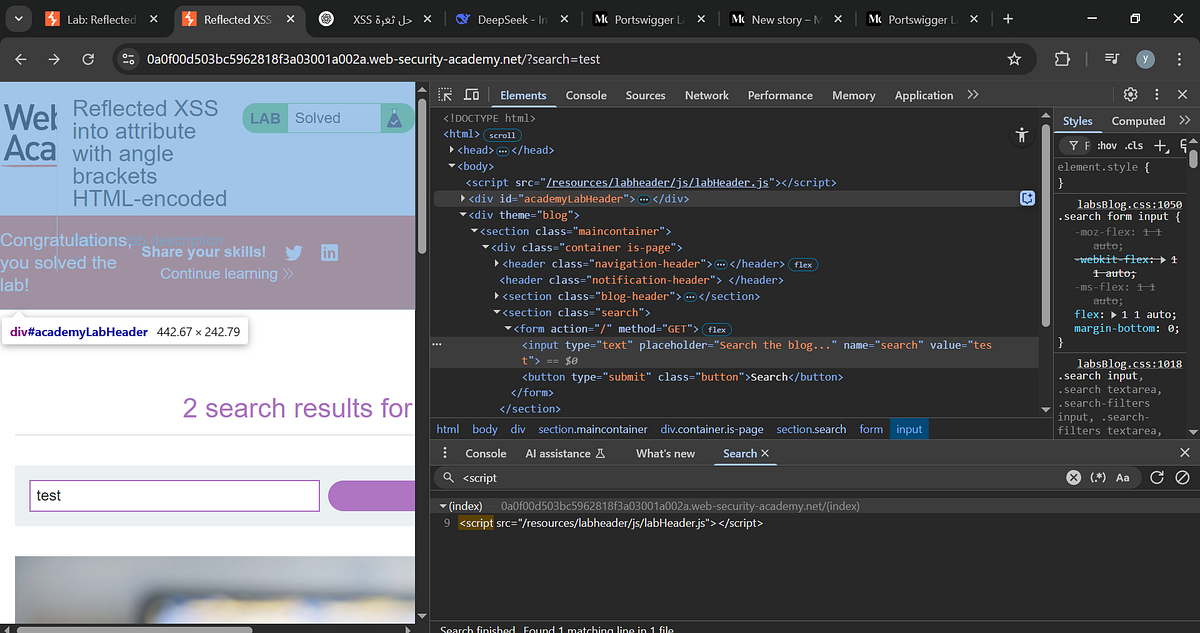Open the Network panel tab
The image size is (1200, 633).
(707, 95)
